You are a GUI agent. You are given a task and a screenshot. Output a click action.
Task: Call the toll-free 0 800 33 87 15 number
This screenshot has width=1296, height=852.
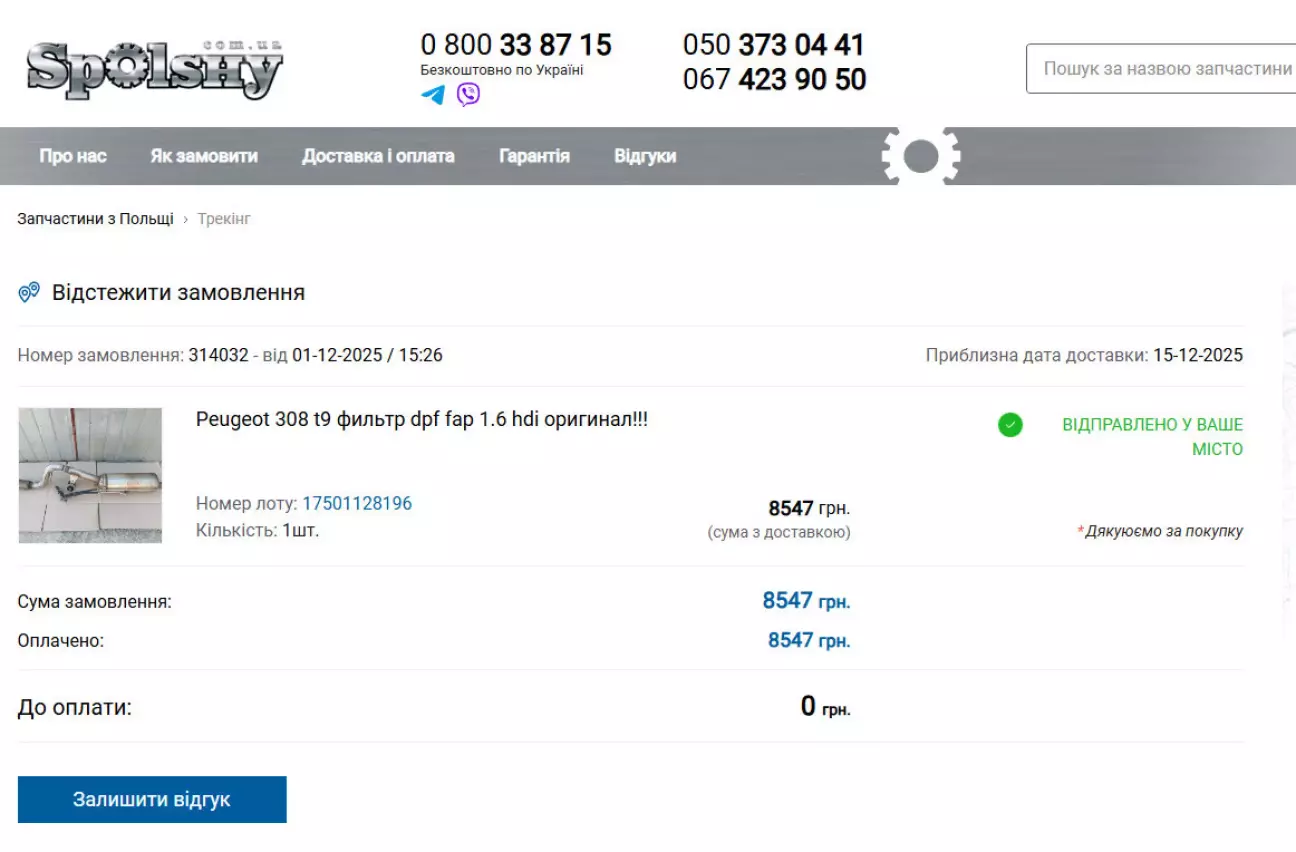(x=515, y=45)
